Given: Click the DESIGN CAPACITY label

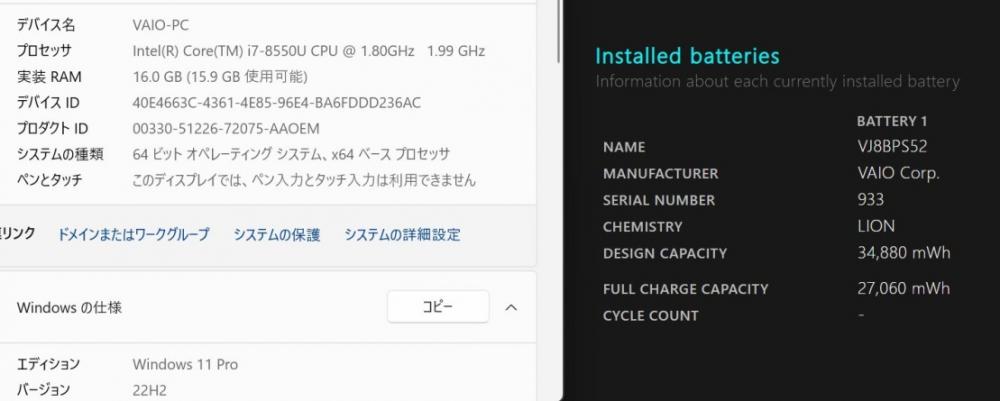Looking at the screenshot, I should tap(665, 253).
